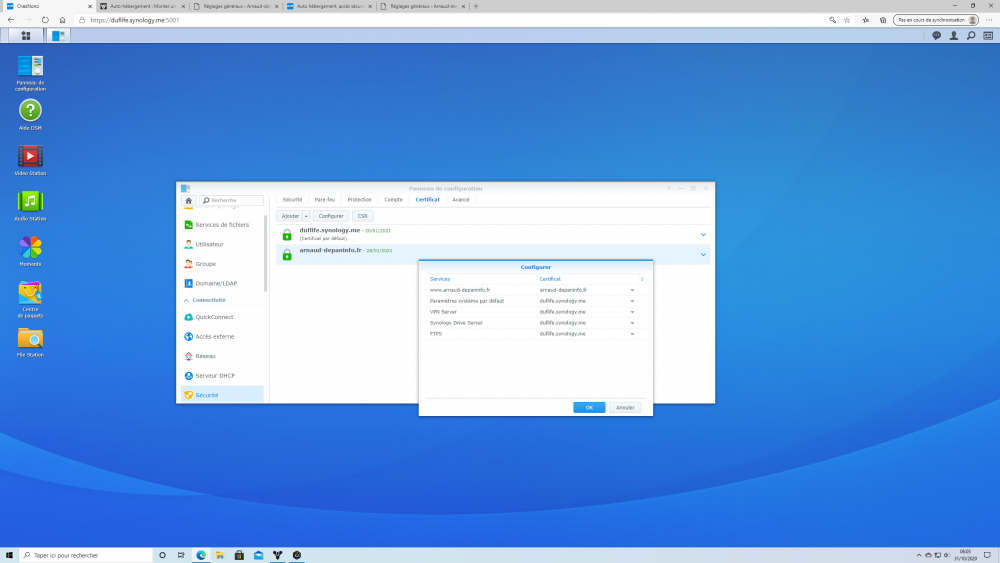Viewport: 1000px width, 563px height.
Task: Switch to the Protection tab
Action: 359,199
